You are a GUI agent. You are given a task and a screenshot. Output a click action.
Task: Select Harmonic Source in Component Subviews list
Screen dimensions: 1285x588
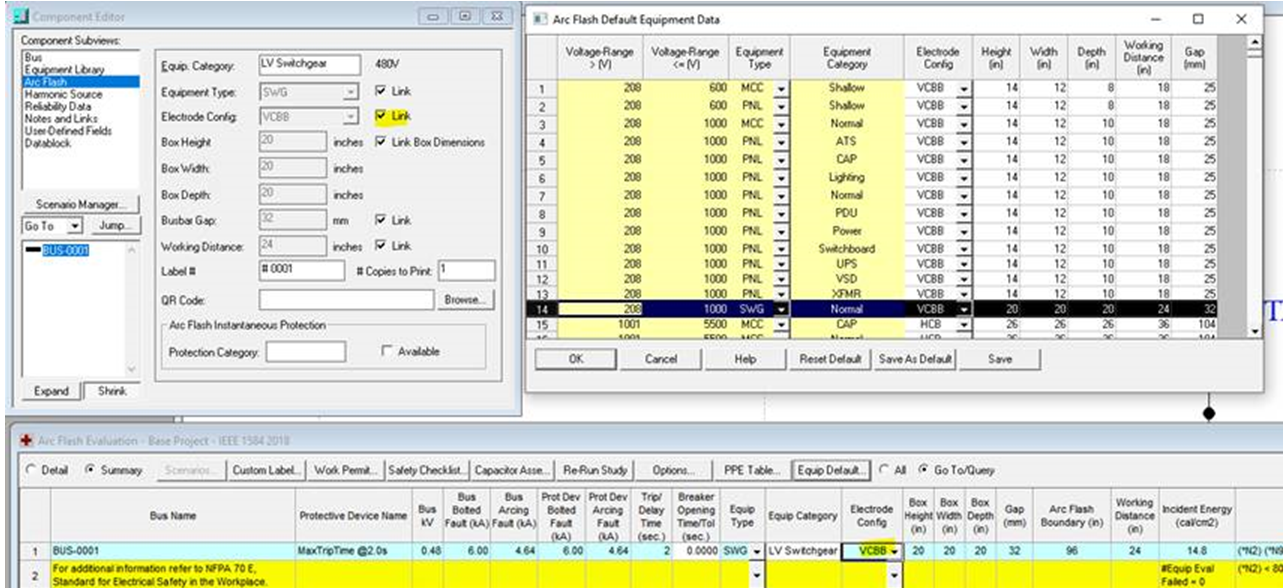pos(62,94)
